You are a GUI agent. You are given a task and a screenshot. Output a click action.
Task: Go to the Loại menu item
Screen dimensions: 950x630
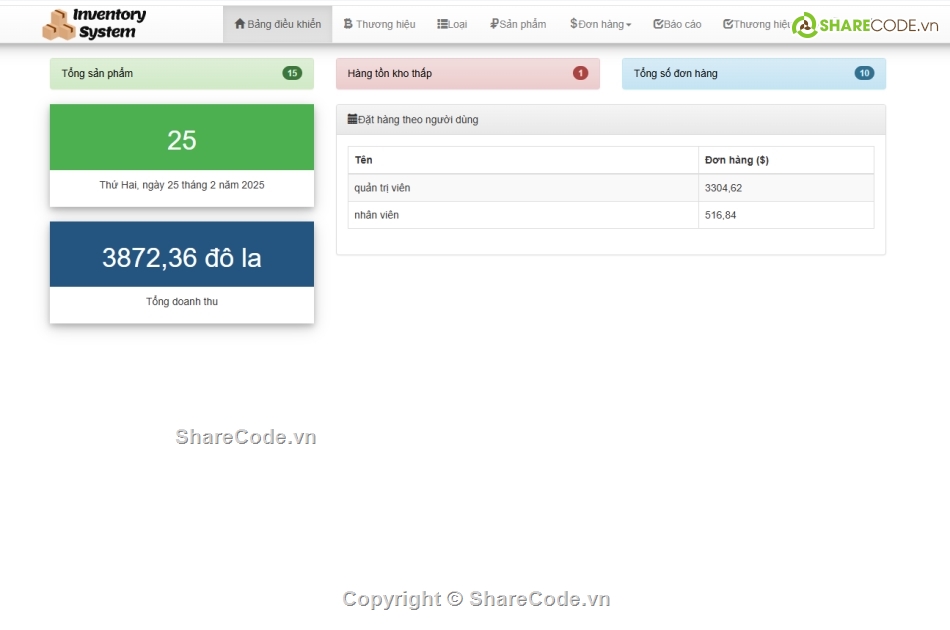[x=452, y=24]
